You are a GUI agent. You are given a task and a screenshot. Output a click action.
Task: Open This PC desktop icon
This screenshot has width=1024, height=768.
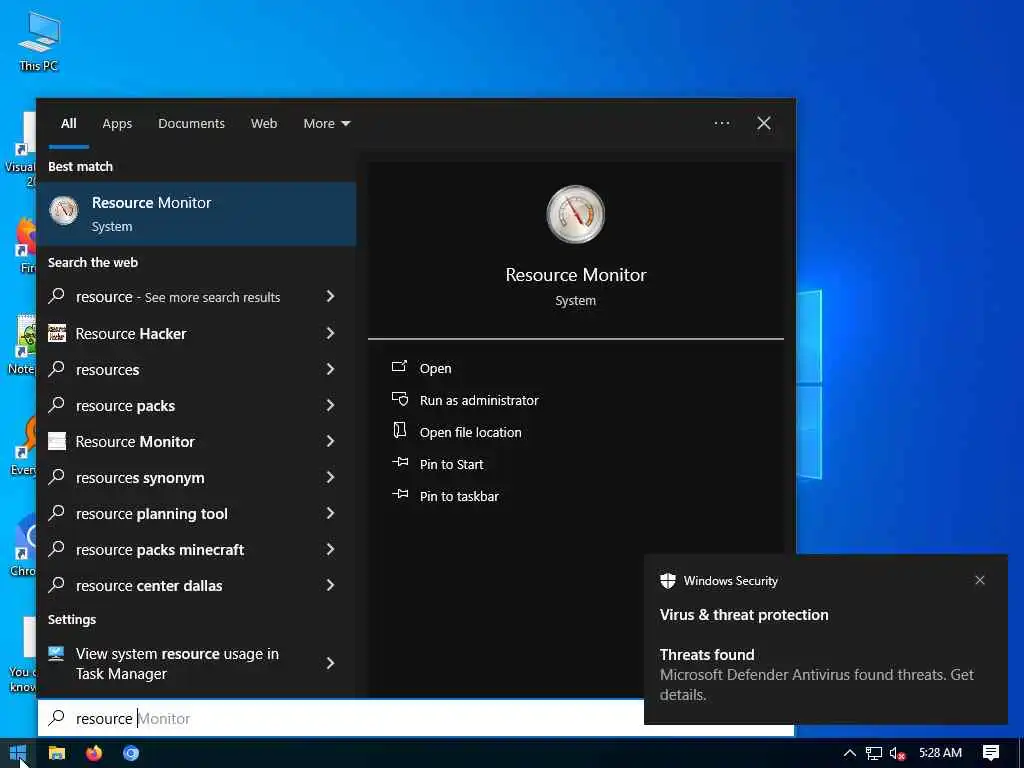coord(39,40)
